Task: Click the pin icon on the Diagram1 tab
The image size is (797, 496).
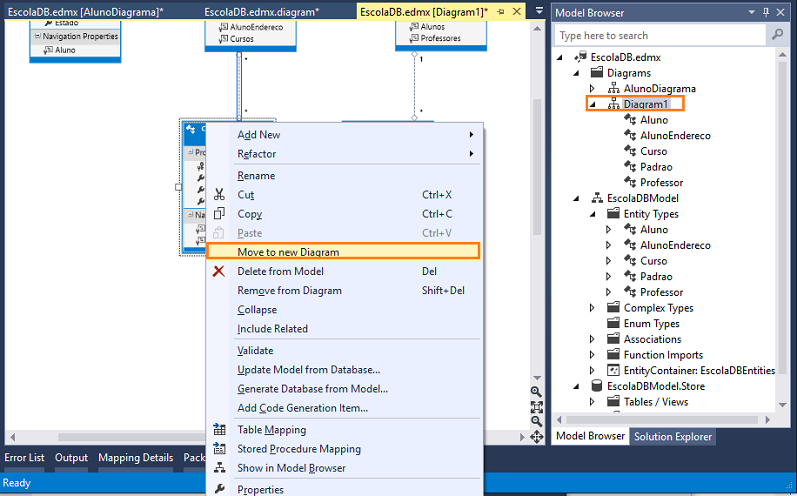Action: [500, 12]
